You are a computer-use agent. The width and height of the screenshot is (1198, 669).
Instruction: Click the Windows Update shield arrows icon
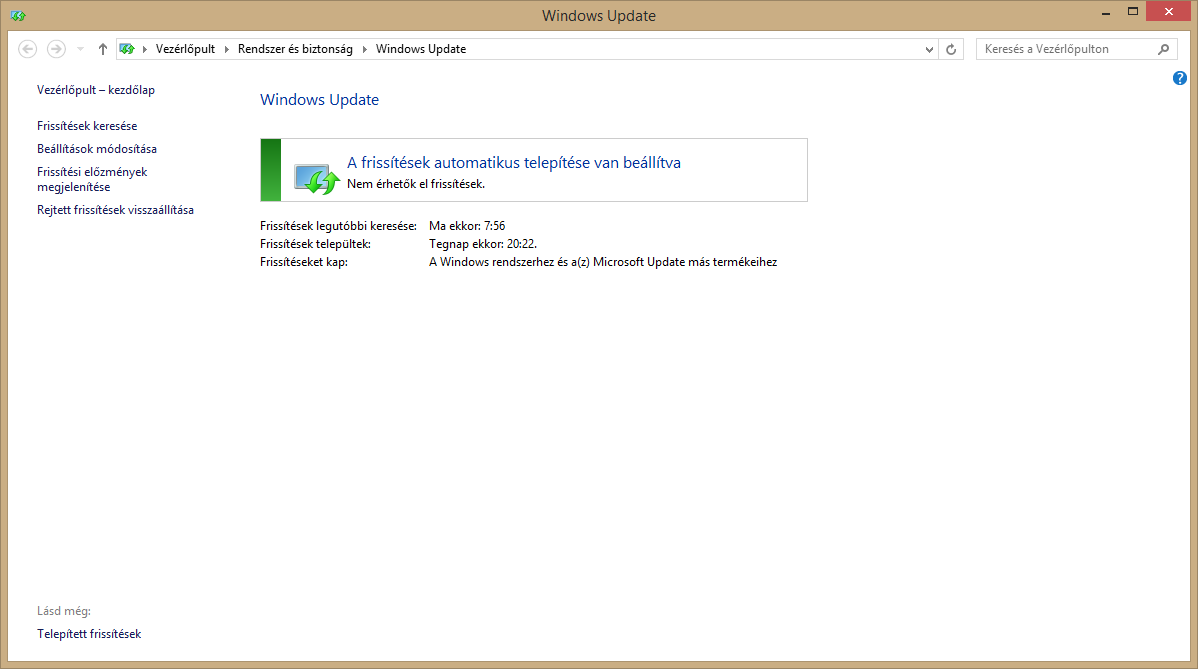[317, 179]
